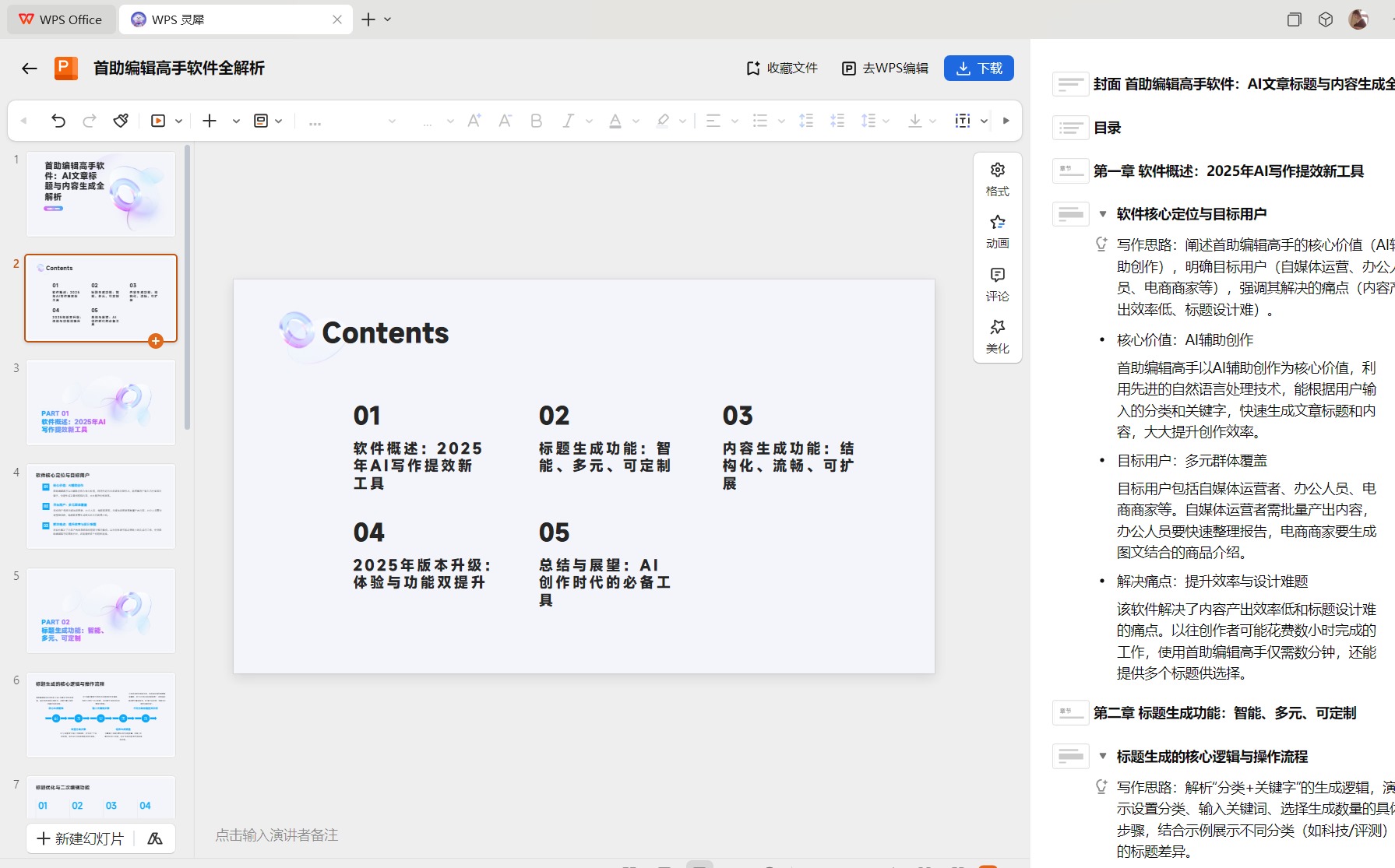1395x868 pixels.
Task: Toggle bold formatting
Action: [537, 121]
